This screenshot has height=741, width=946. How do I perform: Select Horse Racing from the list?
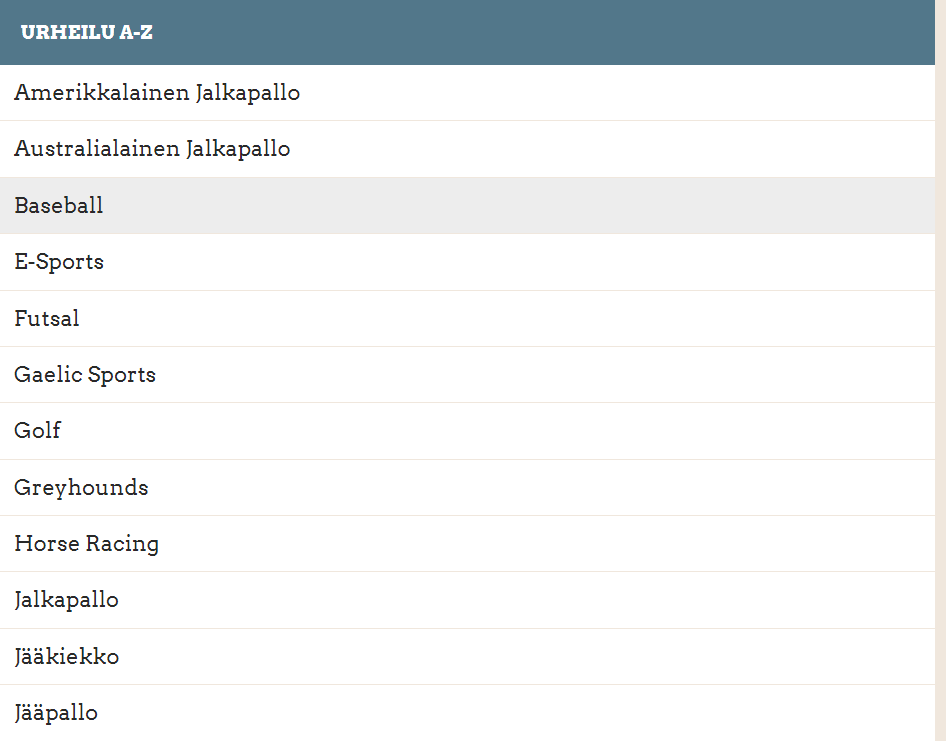click(x=86, y=544)
